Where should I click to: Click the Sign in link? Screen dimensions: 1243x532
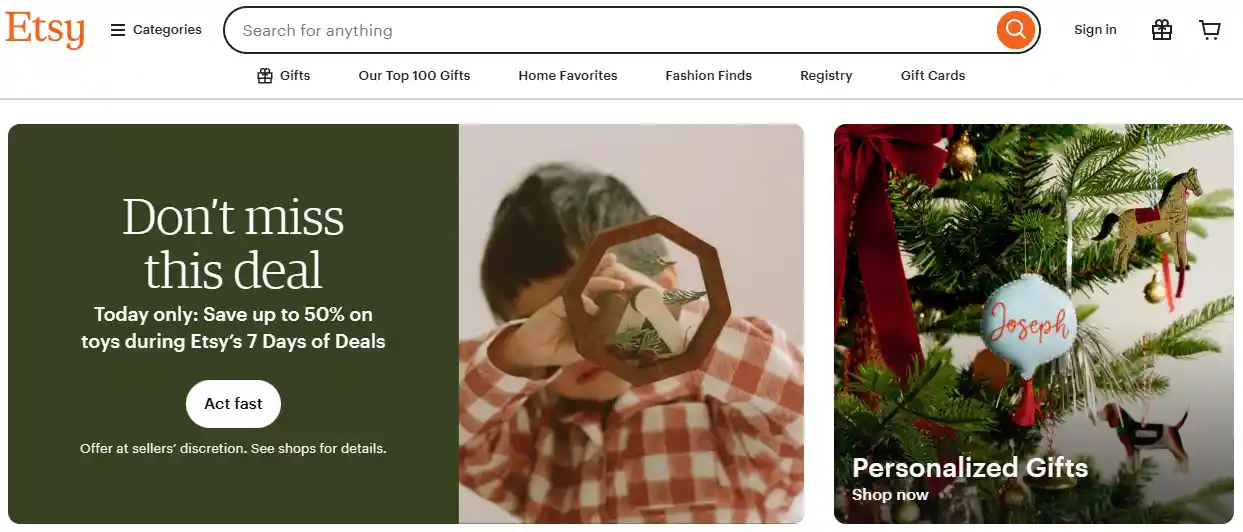tap(1095, 30)
